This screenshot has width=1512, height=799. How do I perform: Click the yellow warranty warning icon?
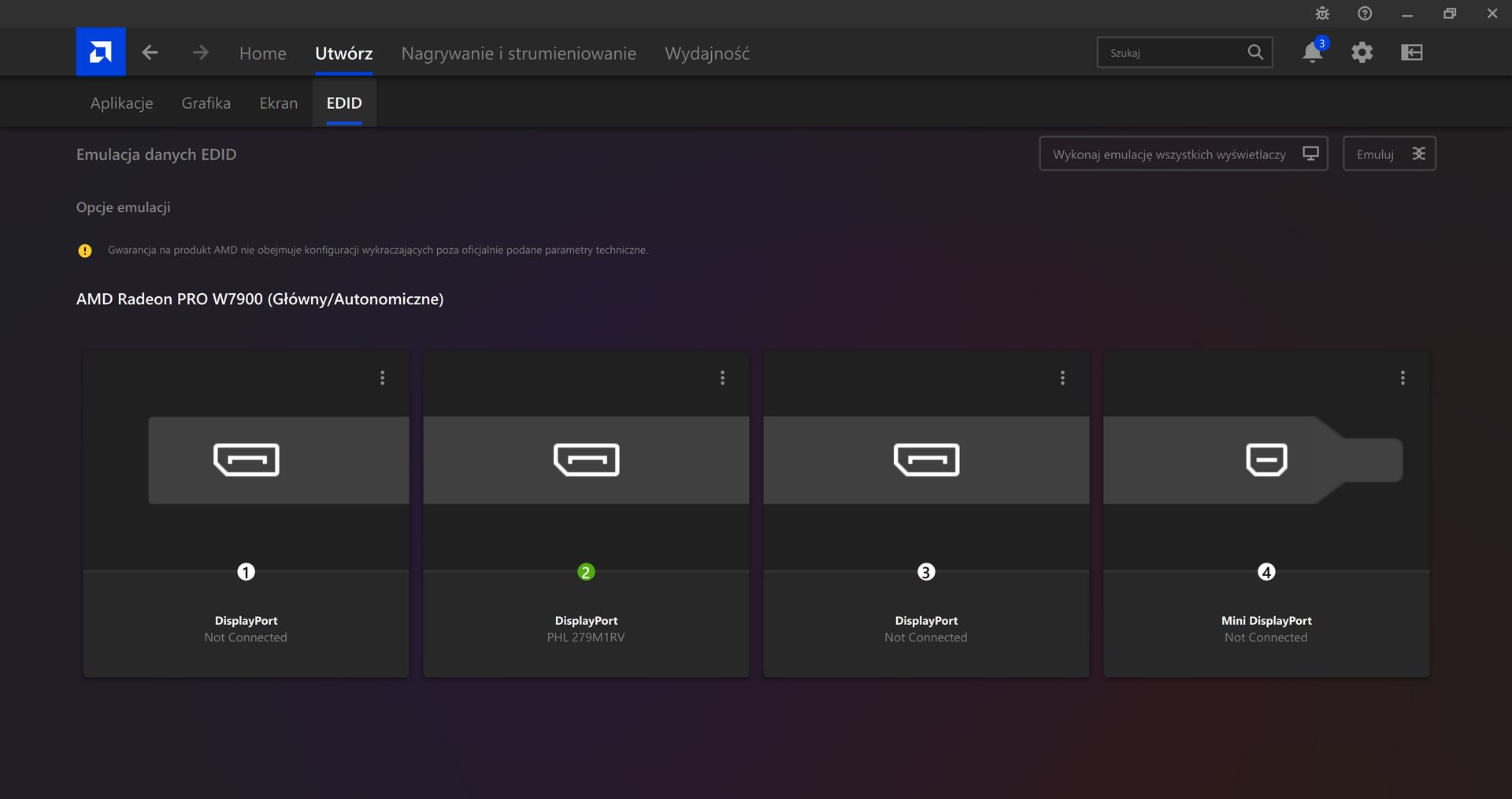click(x=85, y=251)
